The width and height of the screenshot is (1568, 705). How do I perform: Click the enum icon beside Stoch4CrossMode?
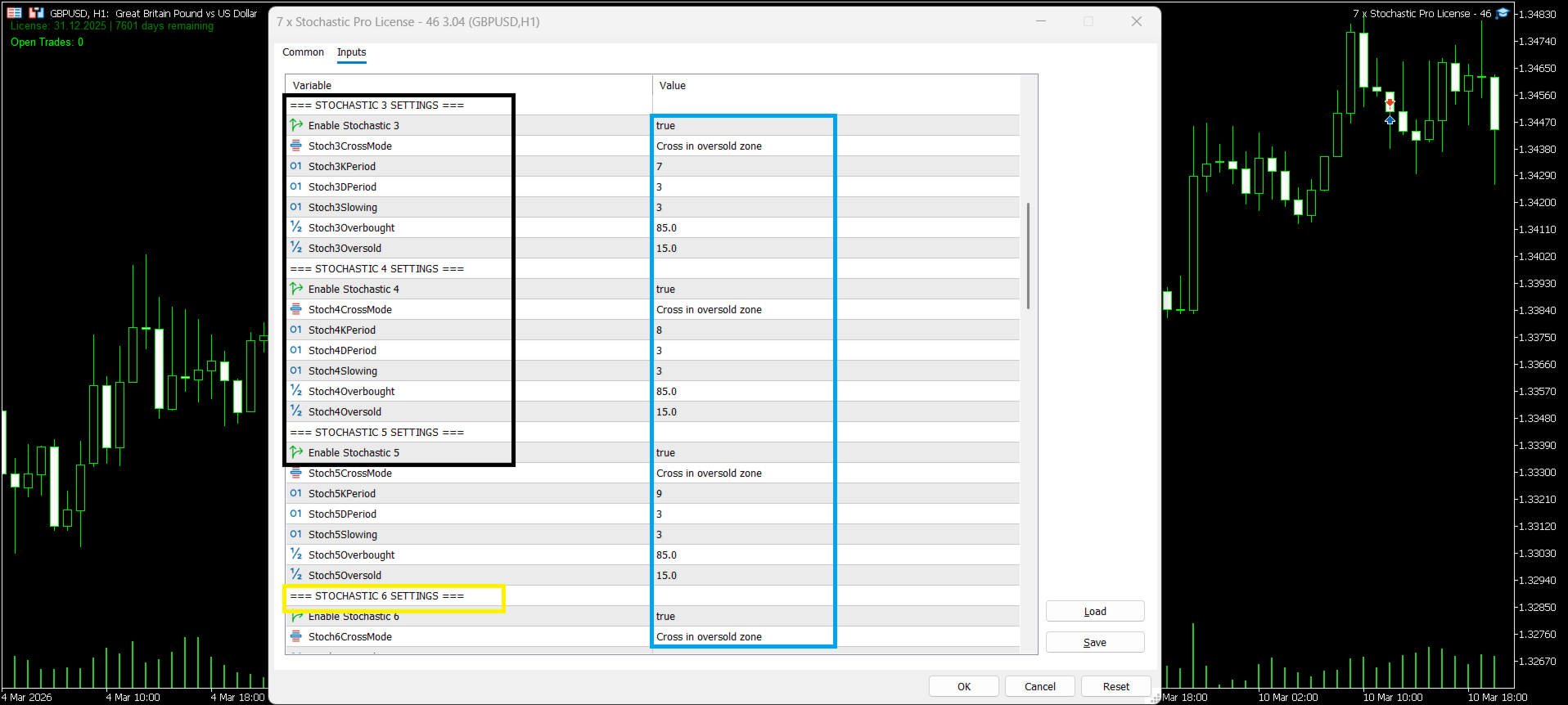(x=296, y=309)
